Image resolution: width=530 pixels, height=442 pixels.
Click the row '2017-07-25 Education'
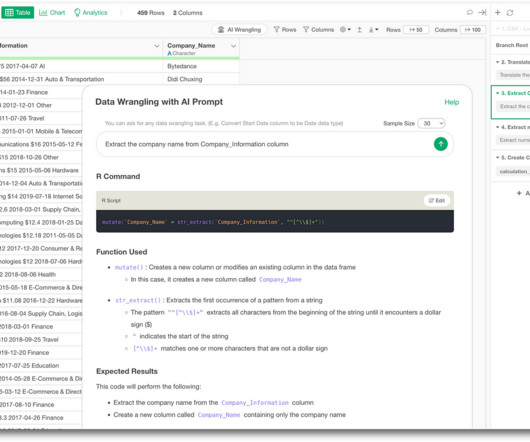coord(41,366)
